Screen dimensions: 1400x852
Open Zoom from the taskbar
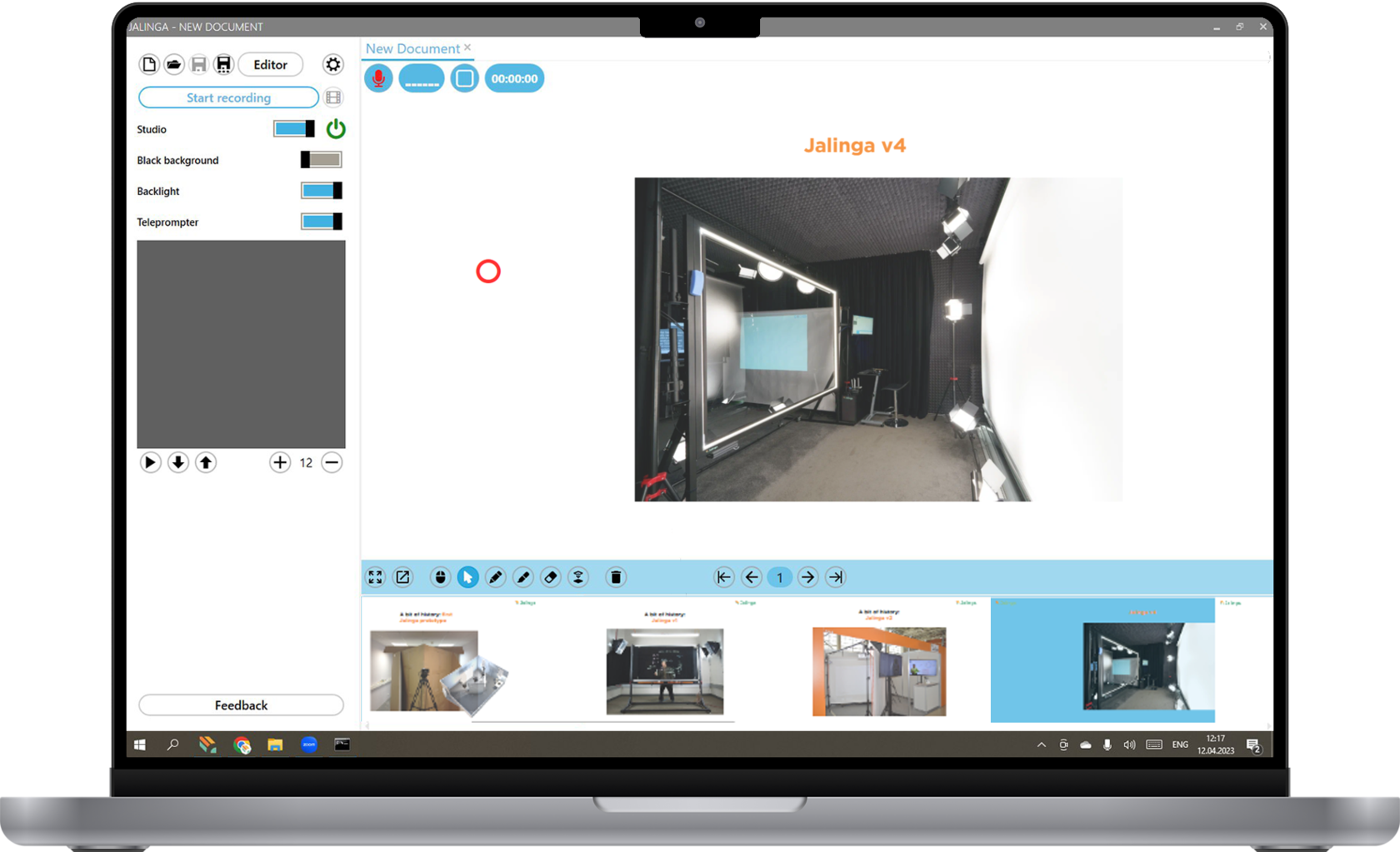point(309,745)
